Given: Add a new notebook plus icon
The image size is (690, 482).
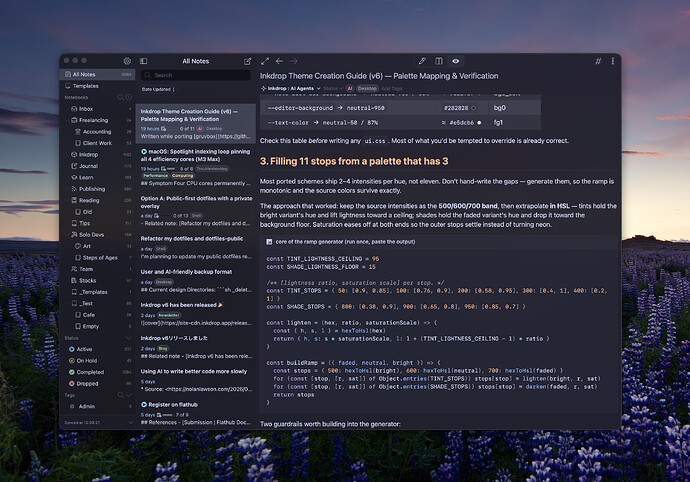Looking at the screenshot, I should [x=128, y=97].
